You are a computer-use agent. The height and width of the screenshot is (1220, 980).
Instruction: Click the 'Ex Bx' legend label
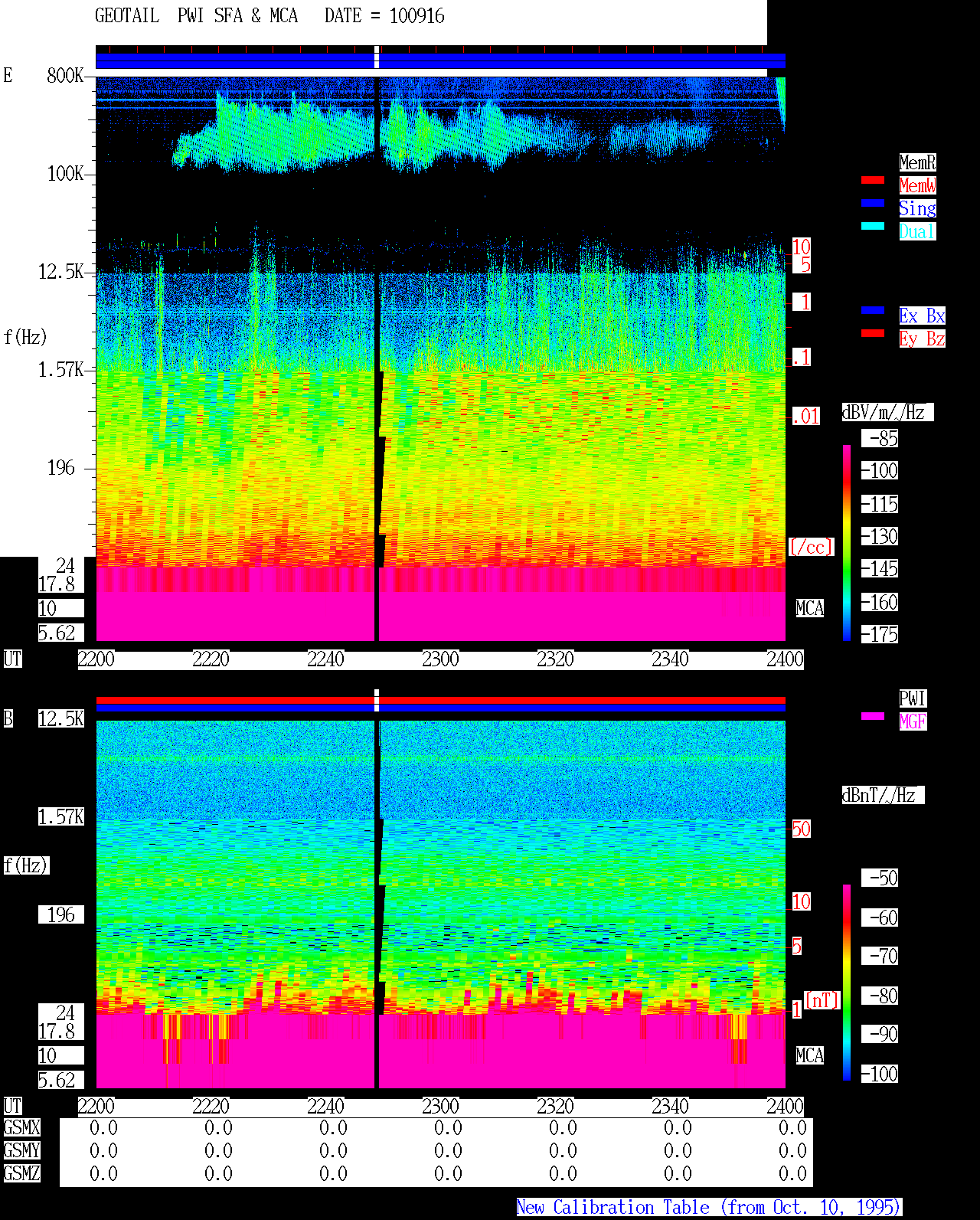point(922,316)
